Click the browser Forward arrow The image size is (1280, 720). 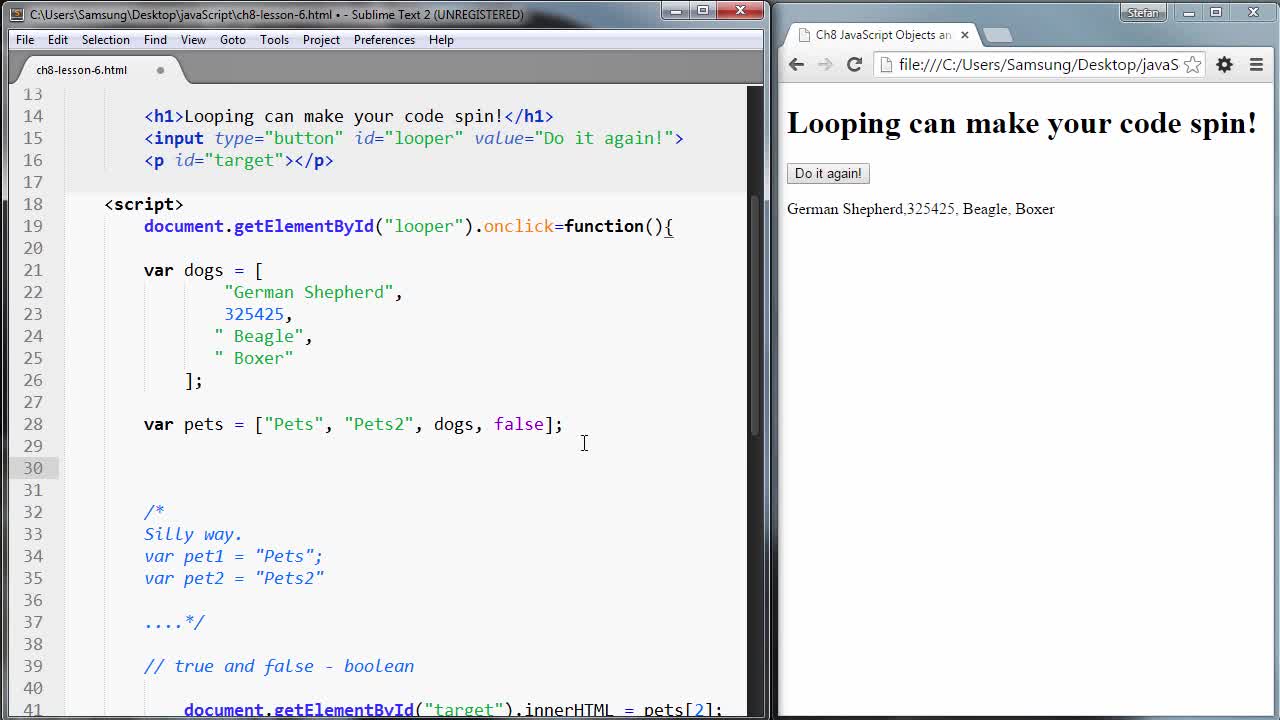[x=825, y=64]
